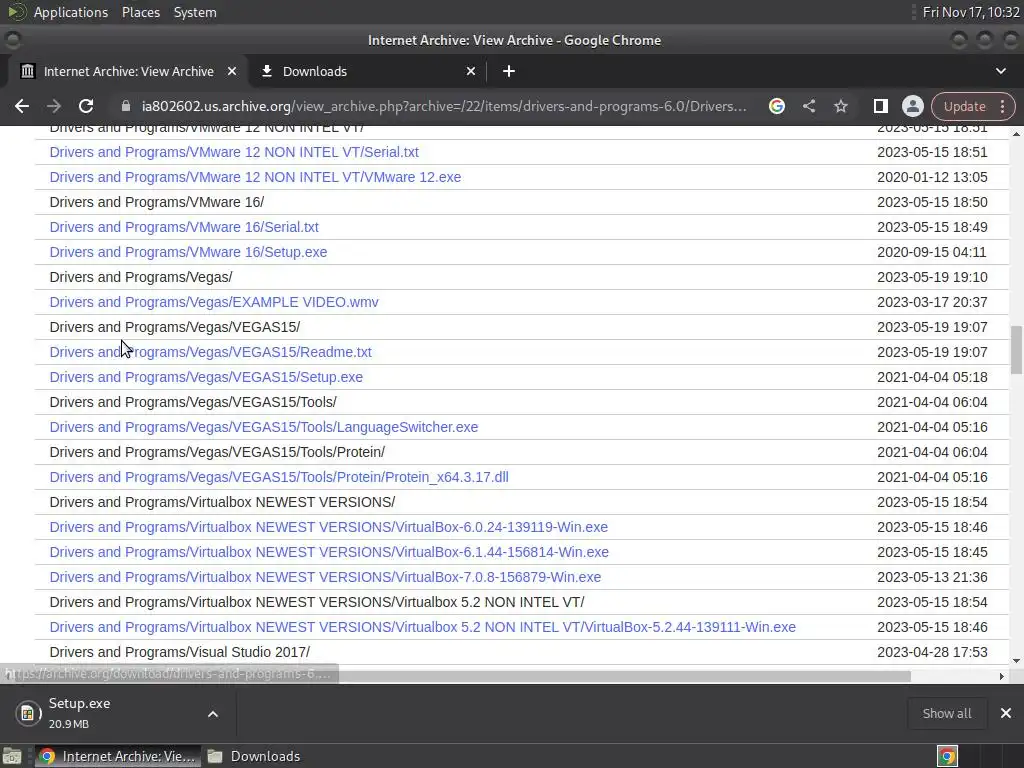Open the Chrome three-dot menu
1024x768 pixels.
[x=1002, y=106]
